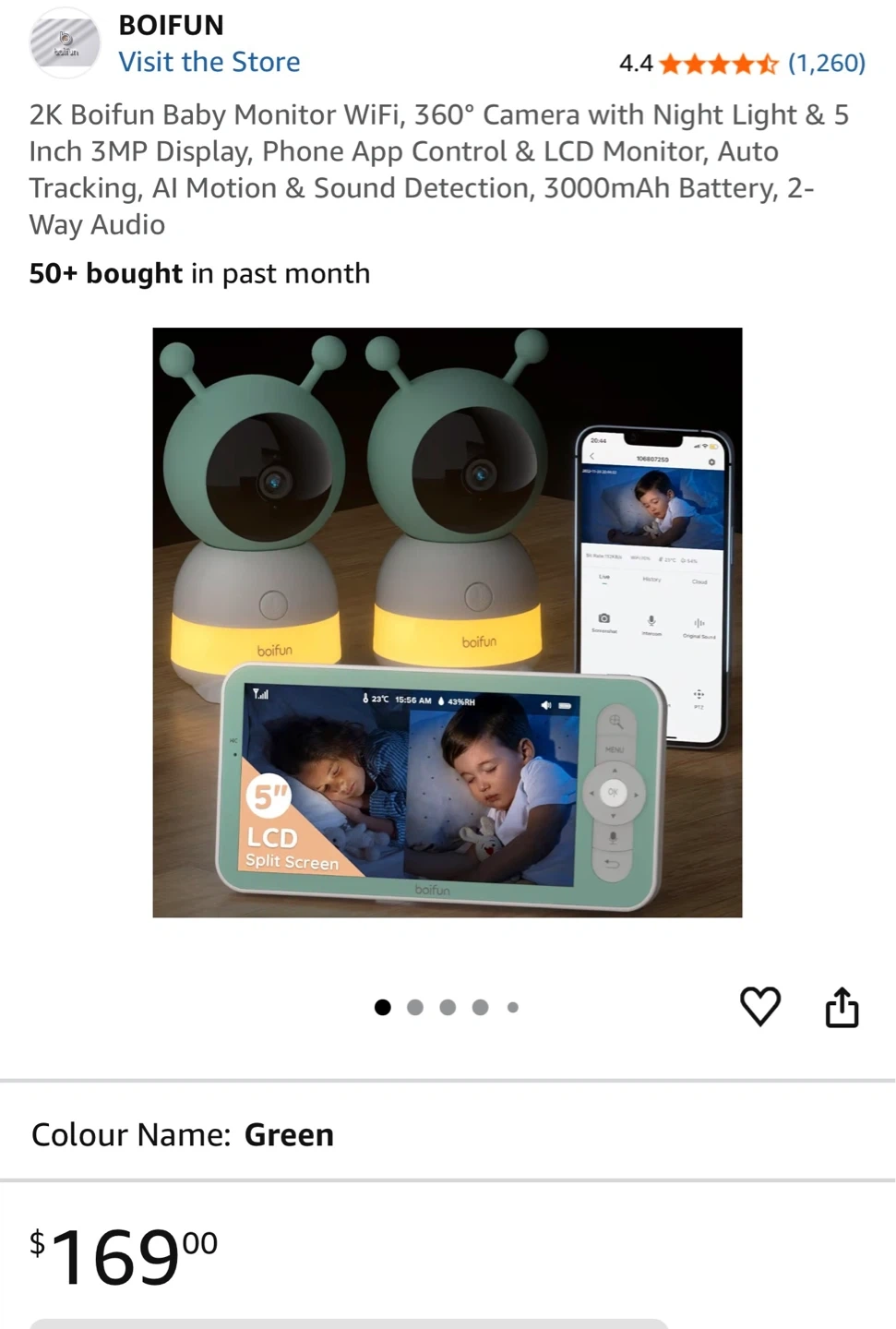Go to the second image dot
Image resolution: width=896 pixels, height=1329 pixels.
click(x=415, y=1007)
